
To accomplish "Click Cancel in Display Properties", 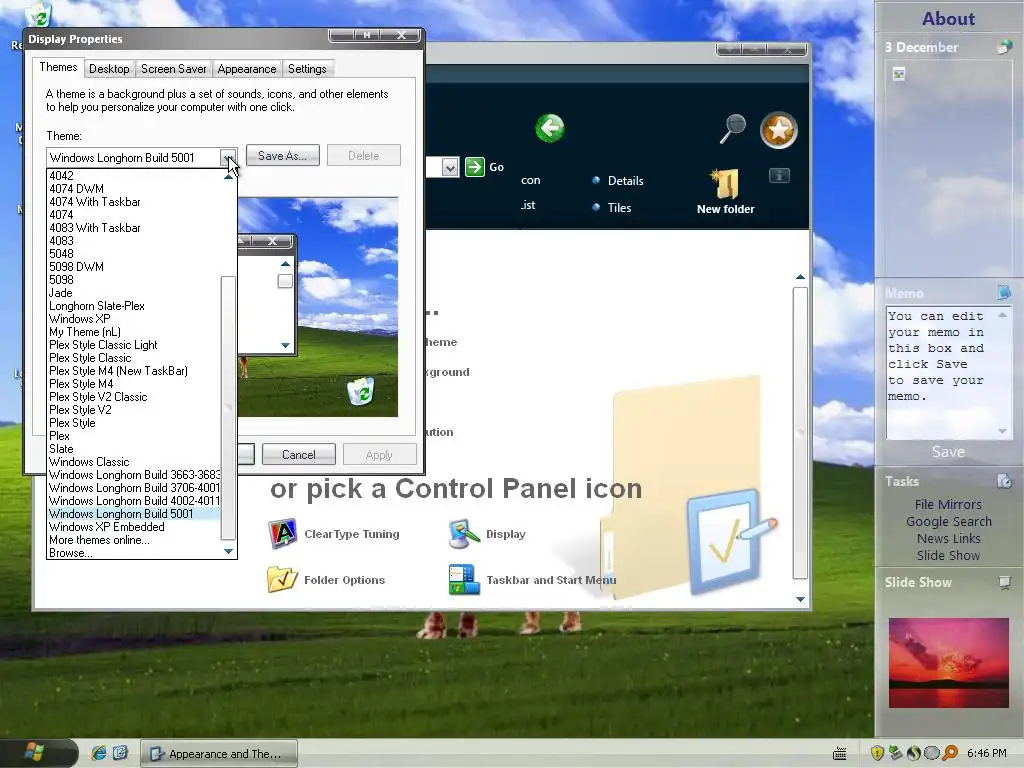I will tap(298, 455).
